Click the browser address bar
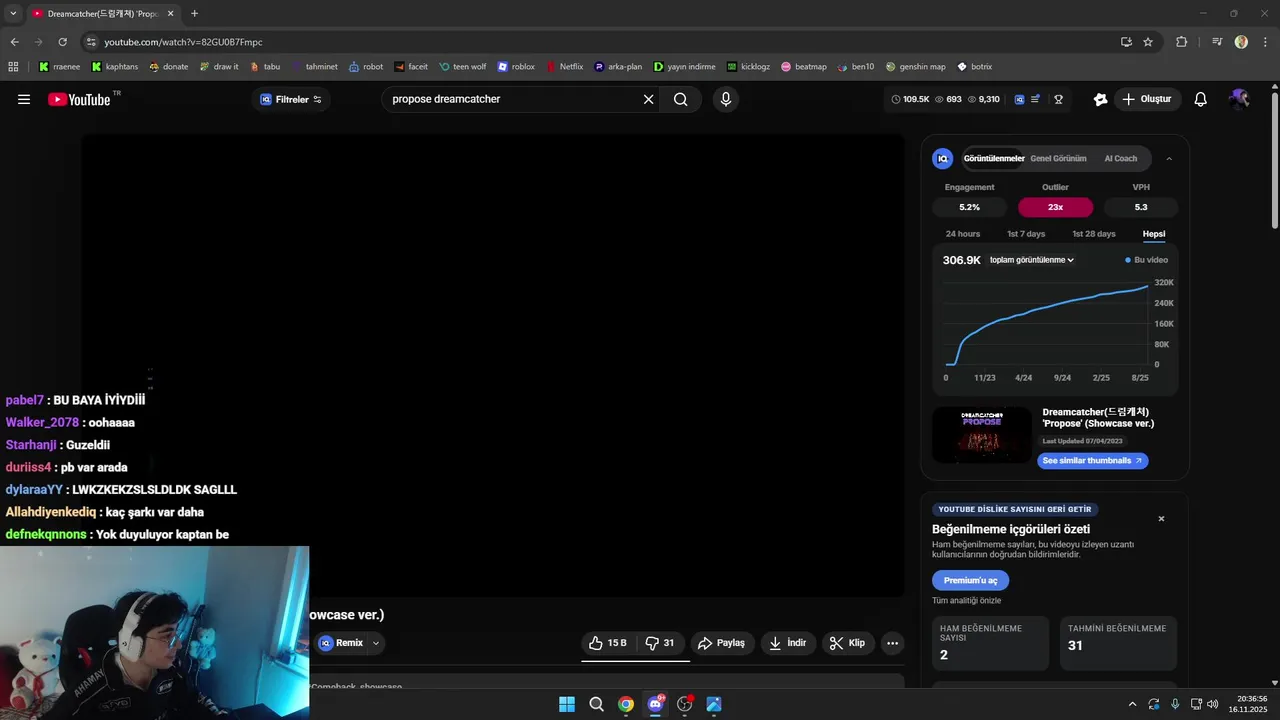The image size is (1280, 720). [x=600, y=42]
